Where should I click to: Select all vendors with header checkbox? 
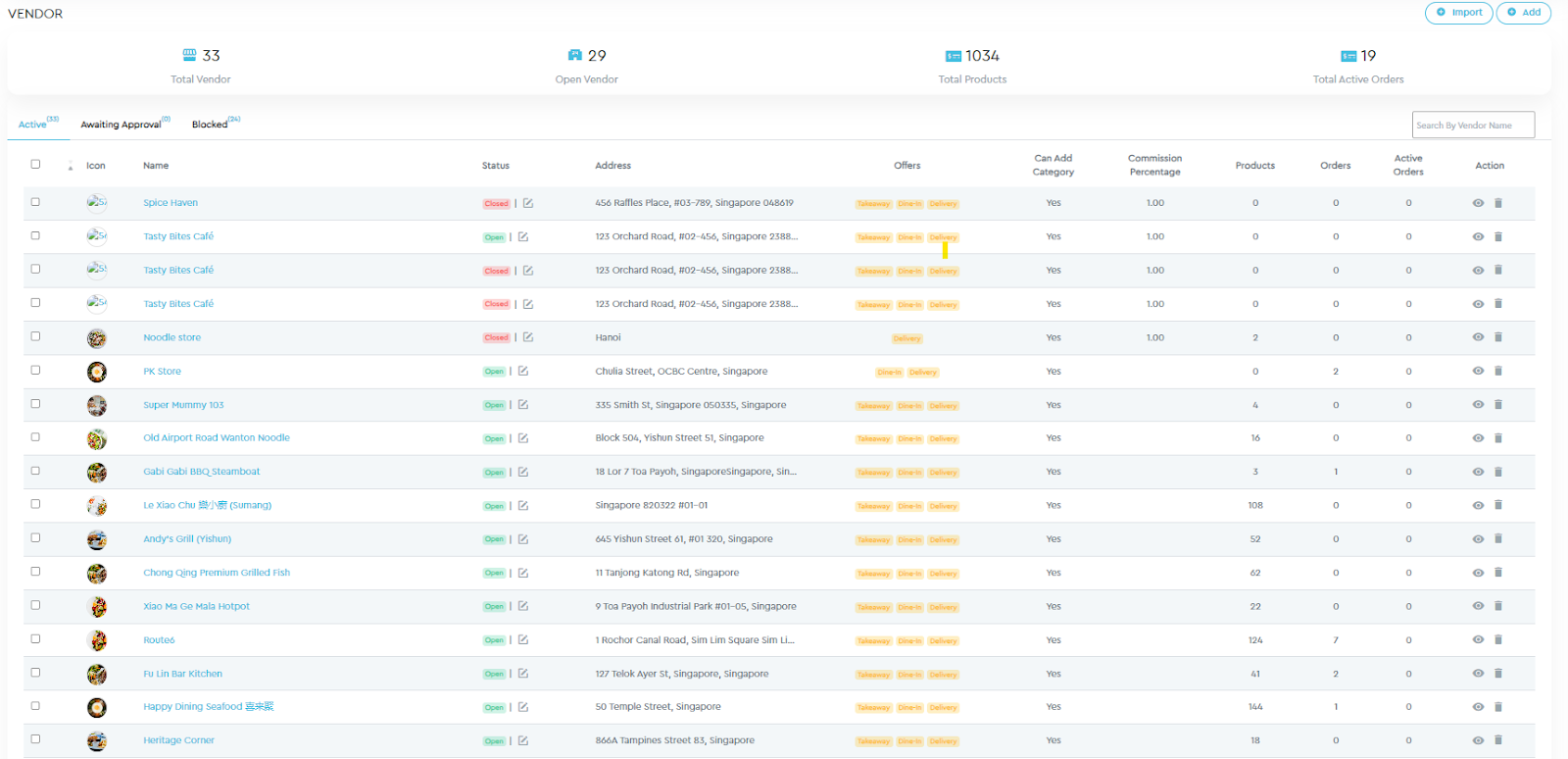point(35,165)
